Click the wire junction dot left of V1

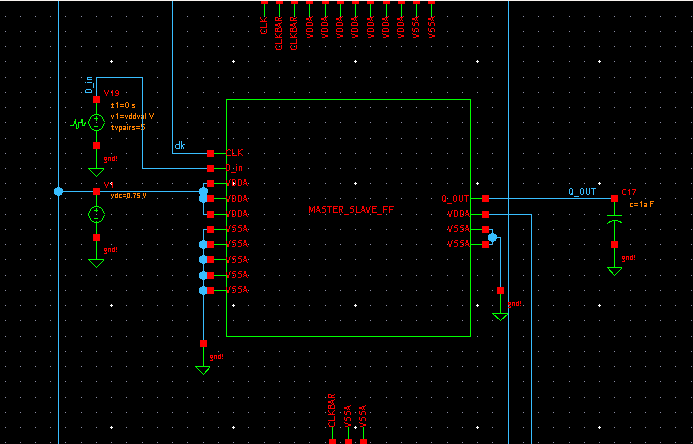[58, 191]
